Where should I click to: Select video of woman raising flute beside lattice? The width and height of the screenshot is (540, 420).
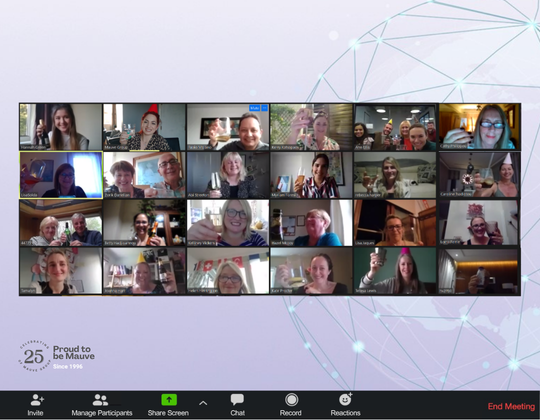click(x=312, y=127)
